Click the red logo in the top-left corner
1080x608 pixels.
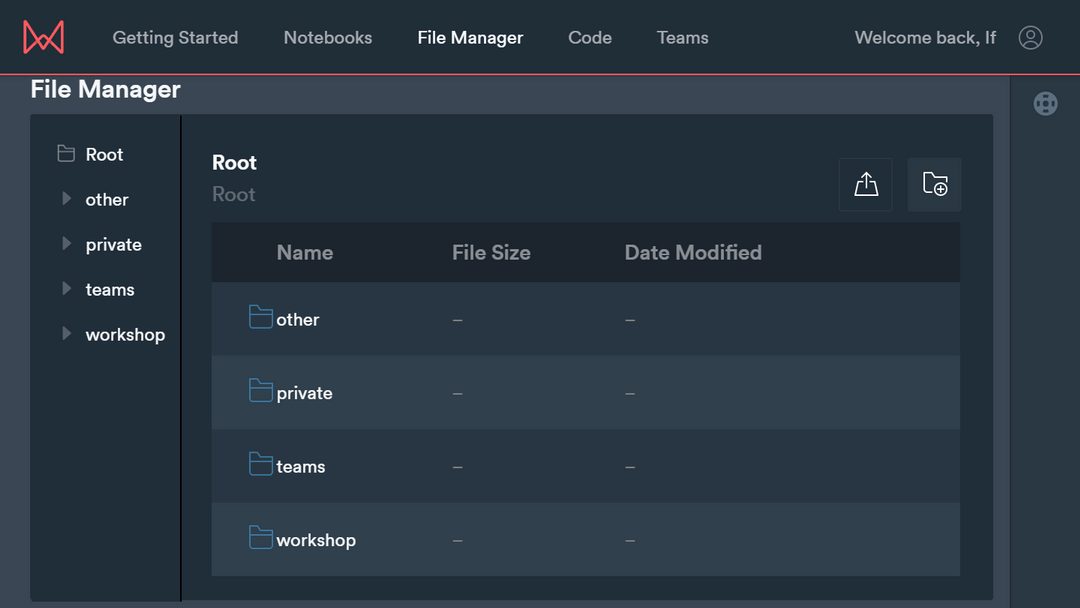pyautogui.click(x=43, y=36)
